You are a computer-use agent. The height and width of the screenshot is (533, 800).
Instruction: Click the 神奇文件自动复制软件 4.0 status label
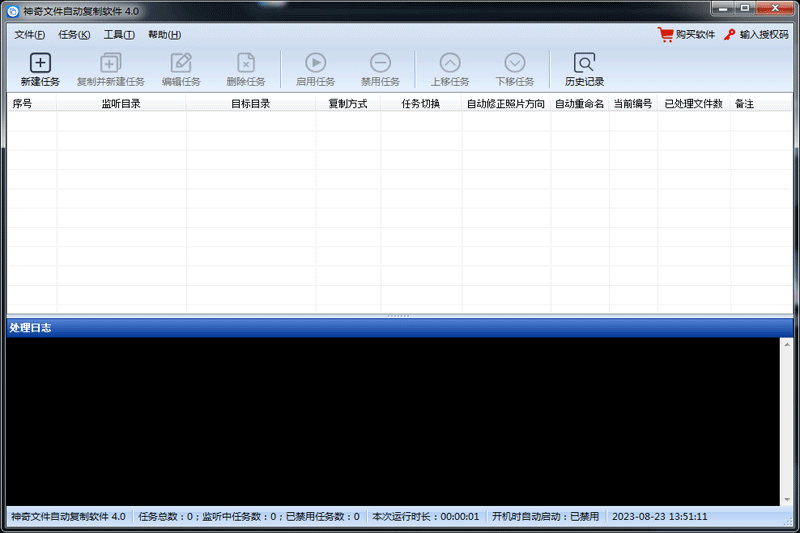click(68, 517)
